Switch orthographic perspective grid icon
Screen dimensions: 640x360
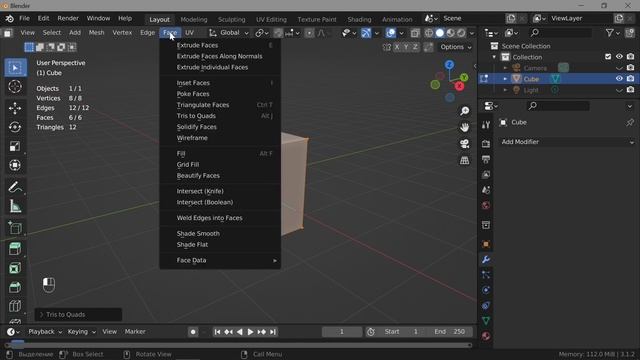coord(464,160)
